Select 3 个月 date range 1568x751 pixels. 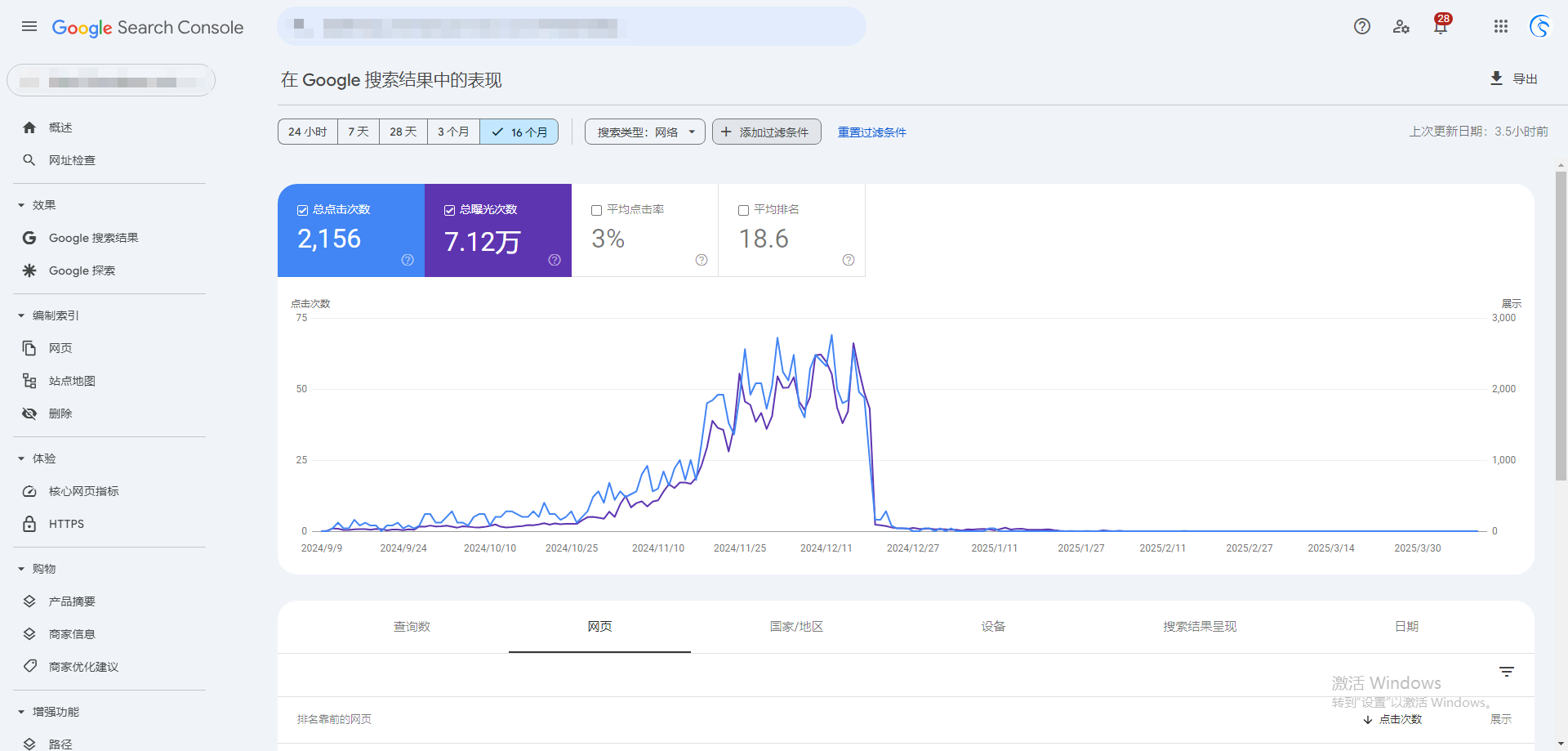(x=453, y=132)
